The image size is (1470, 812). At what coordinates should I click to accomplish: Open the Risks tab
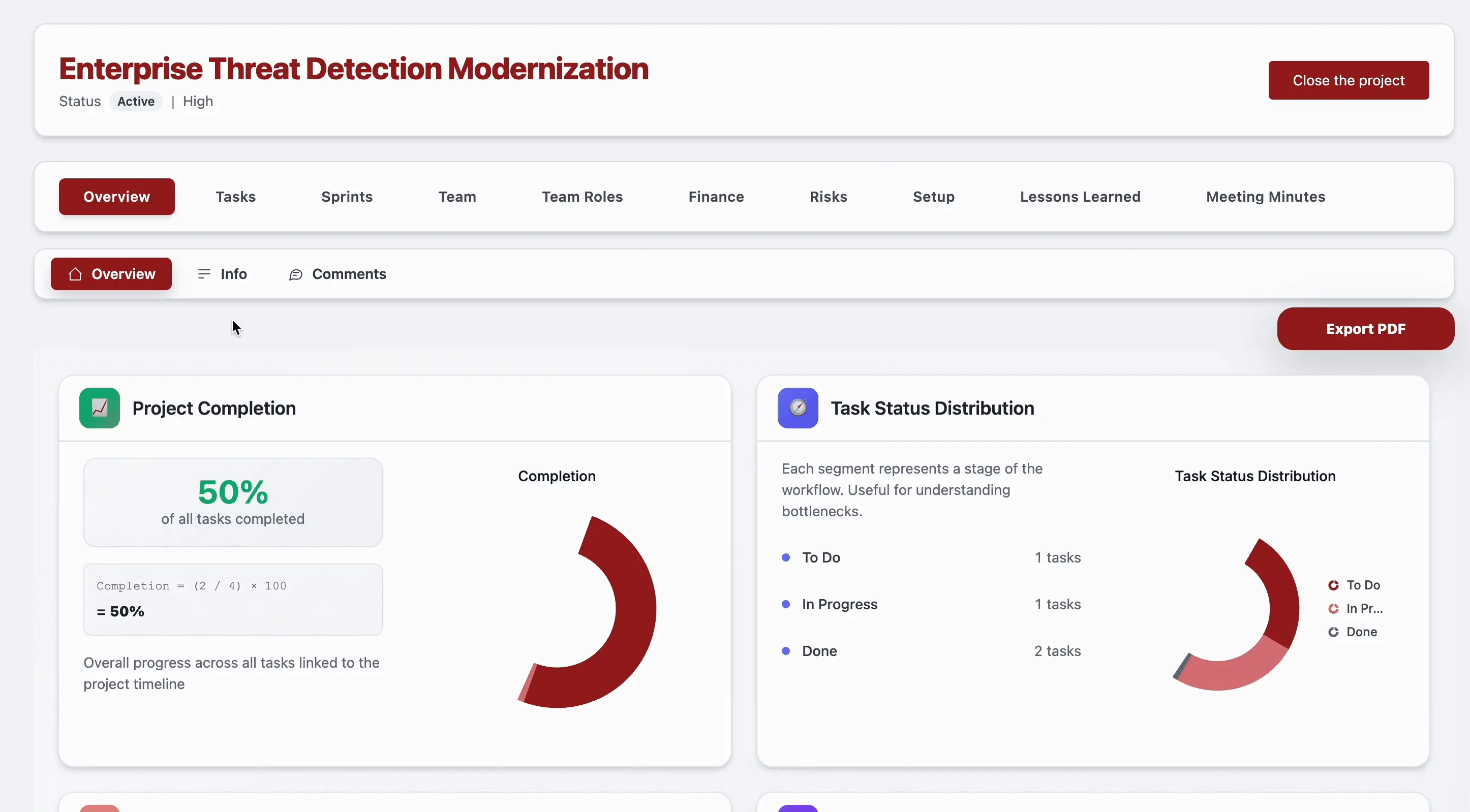click(829, 196)
